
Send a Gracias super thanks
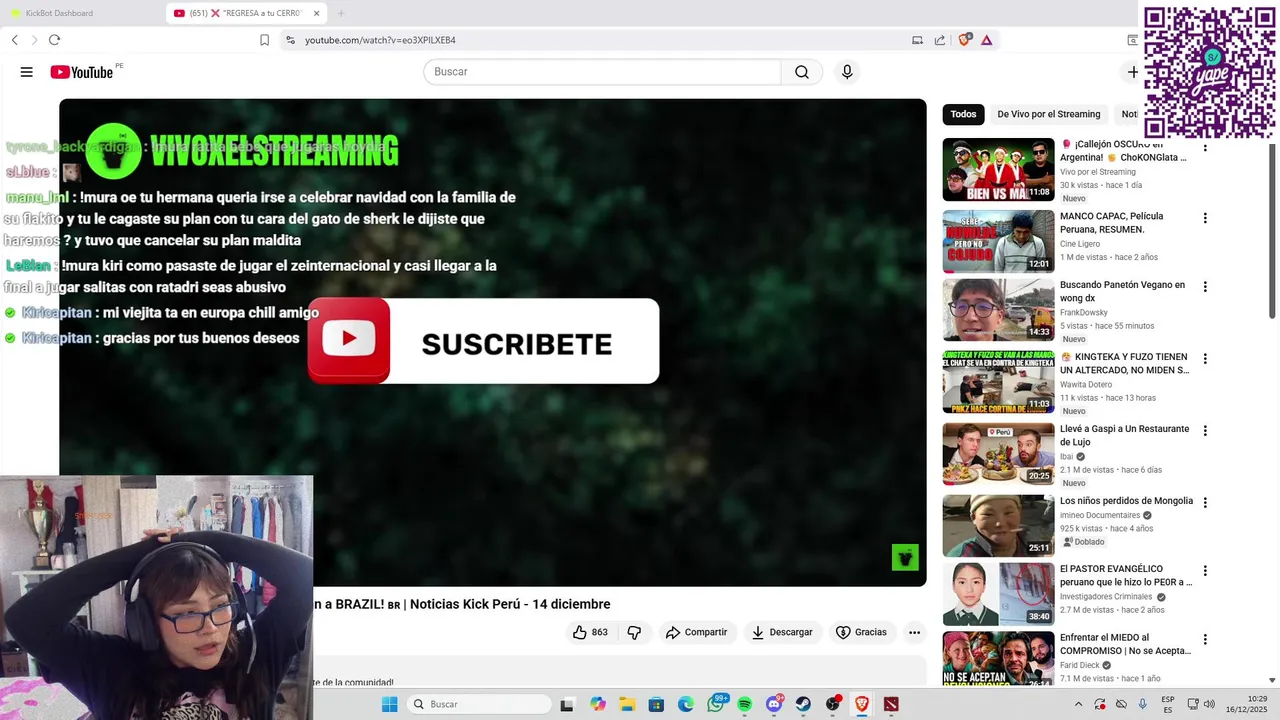pos(861,632)
